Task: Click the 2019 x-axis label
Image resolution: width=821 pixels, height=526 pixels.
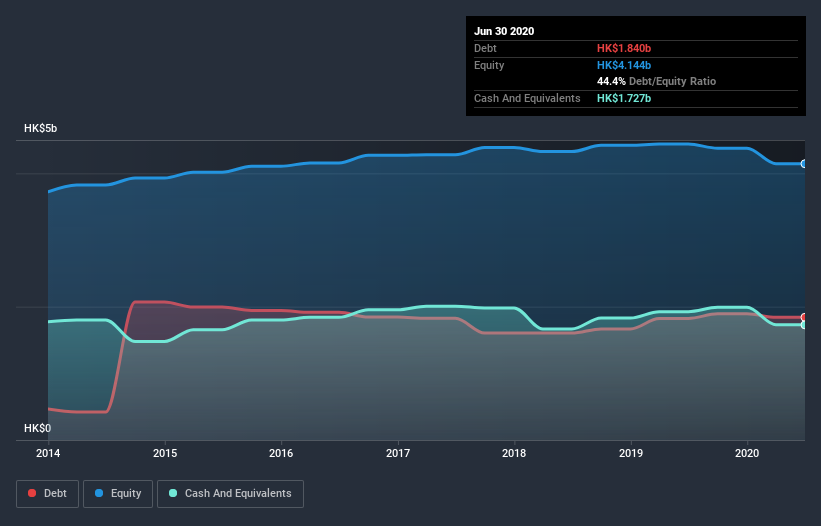Action: [631, 453]
